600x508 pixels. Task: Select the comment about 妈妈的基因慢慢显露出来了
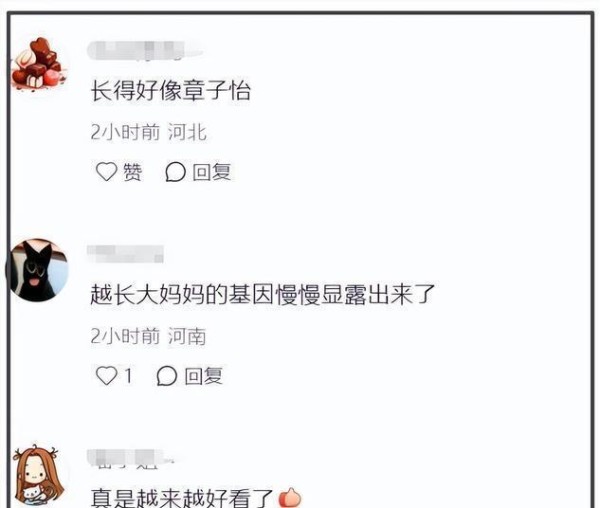point(263,294)
